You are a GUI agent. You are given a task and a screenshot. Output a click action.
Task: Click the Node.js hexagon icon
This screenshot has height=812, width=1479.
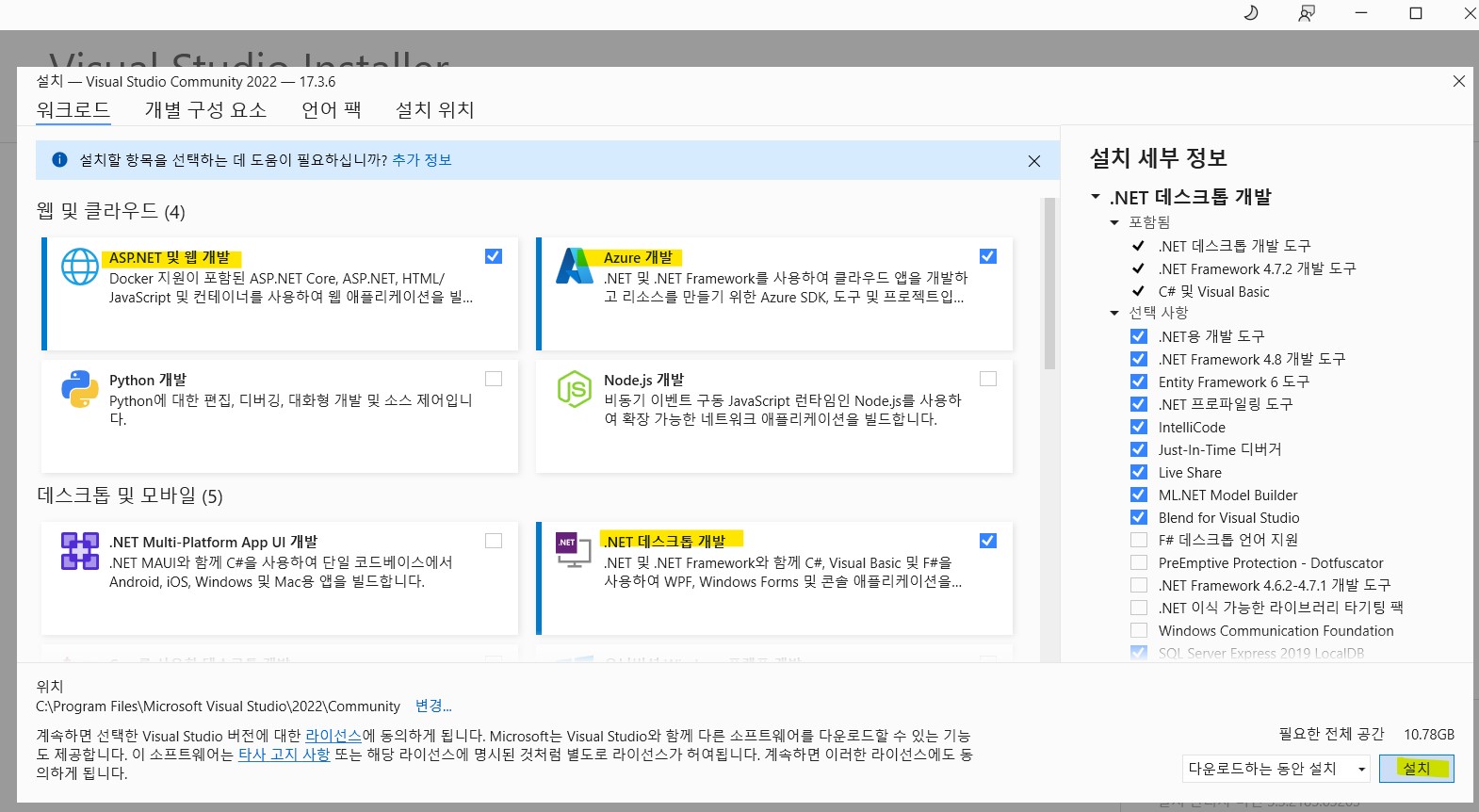point(575,389)
